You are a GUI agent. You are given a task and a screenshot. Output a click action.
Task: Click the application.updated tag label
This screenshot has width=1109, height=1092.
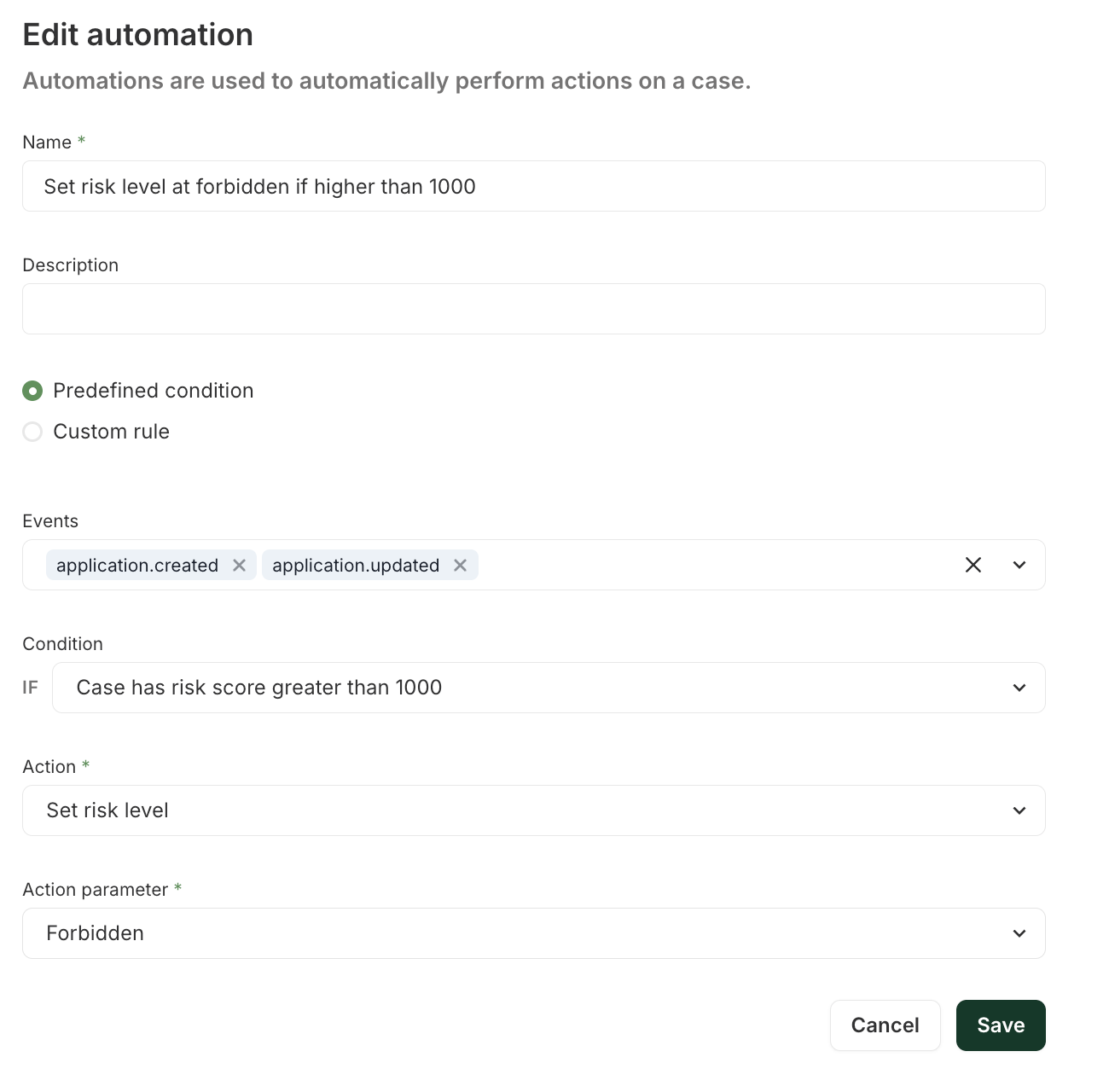point(355,566)
